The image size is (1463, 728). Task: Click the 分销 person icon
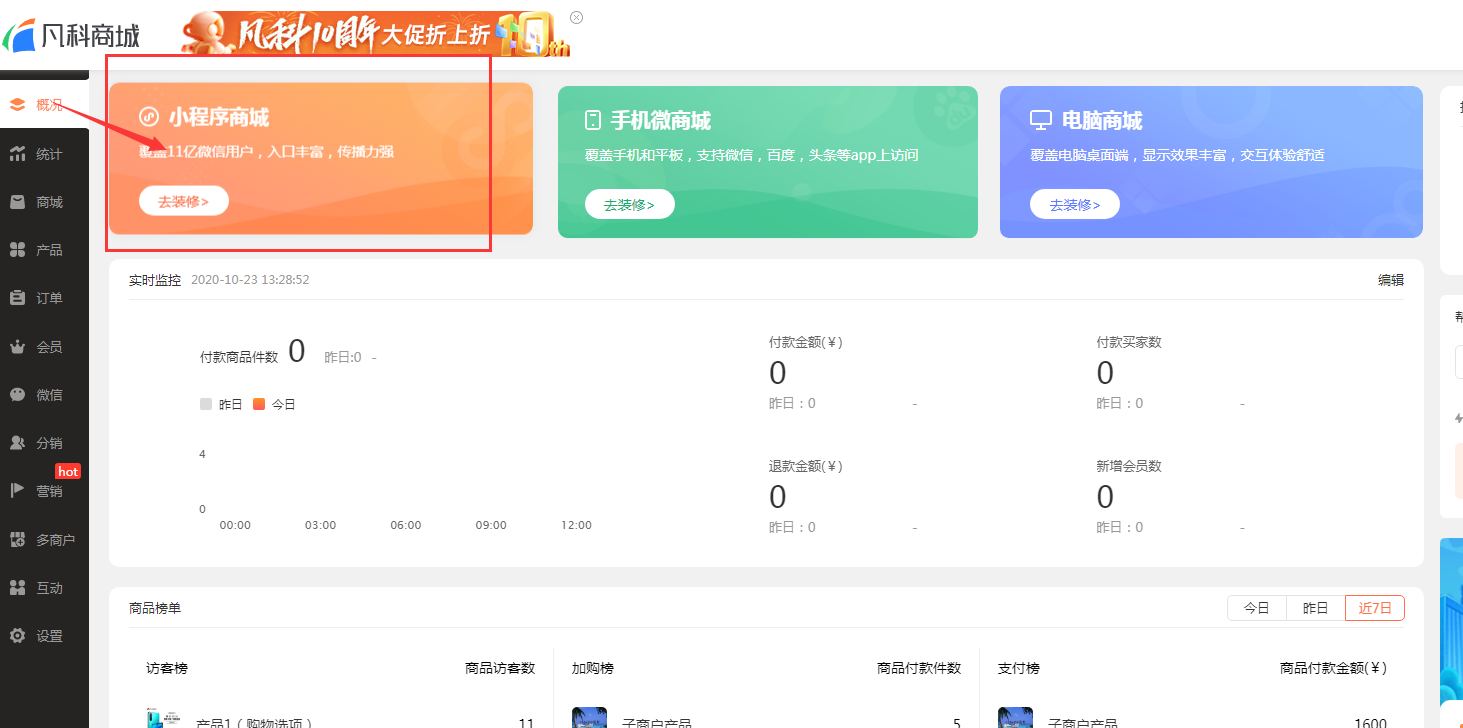point(17,443)
